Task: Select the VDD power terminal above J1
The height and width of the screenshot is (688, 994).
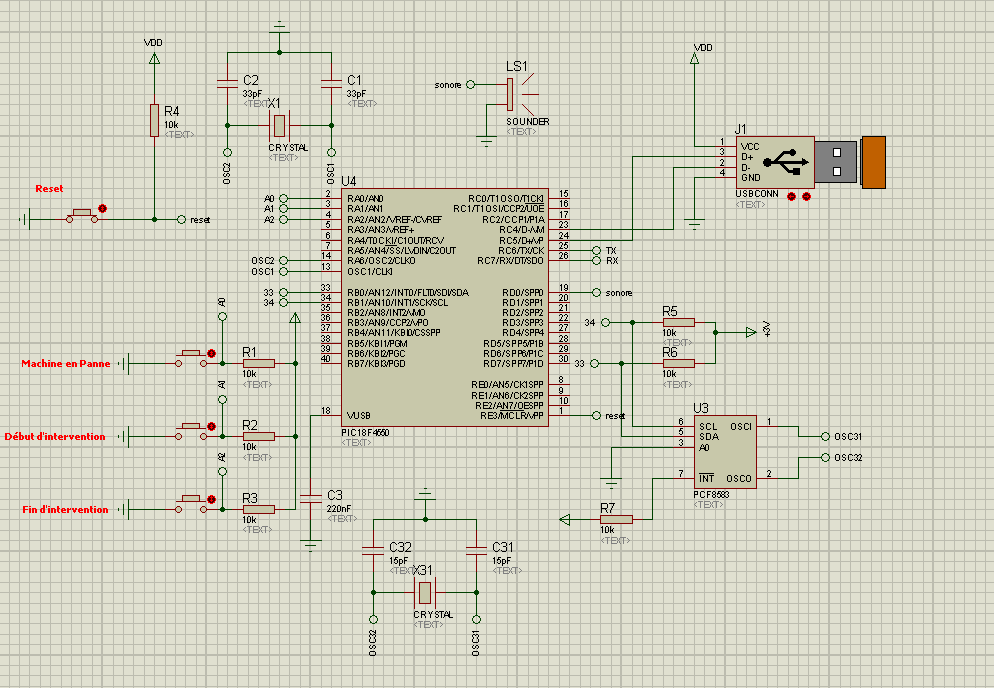Action: pos(694,58)
